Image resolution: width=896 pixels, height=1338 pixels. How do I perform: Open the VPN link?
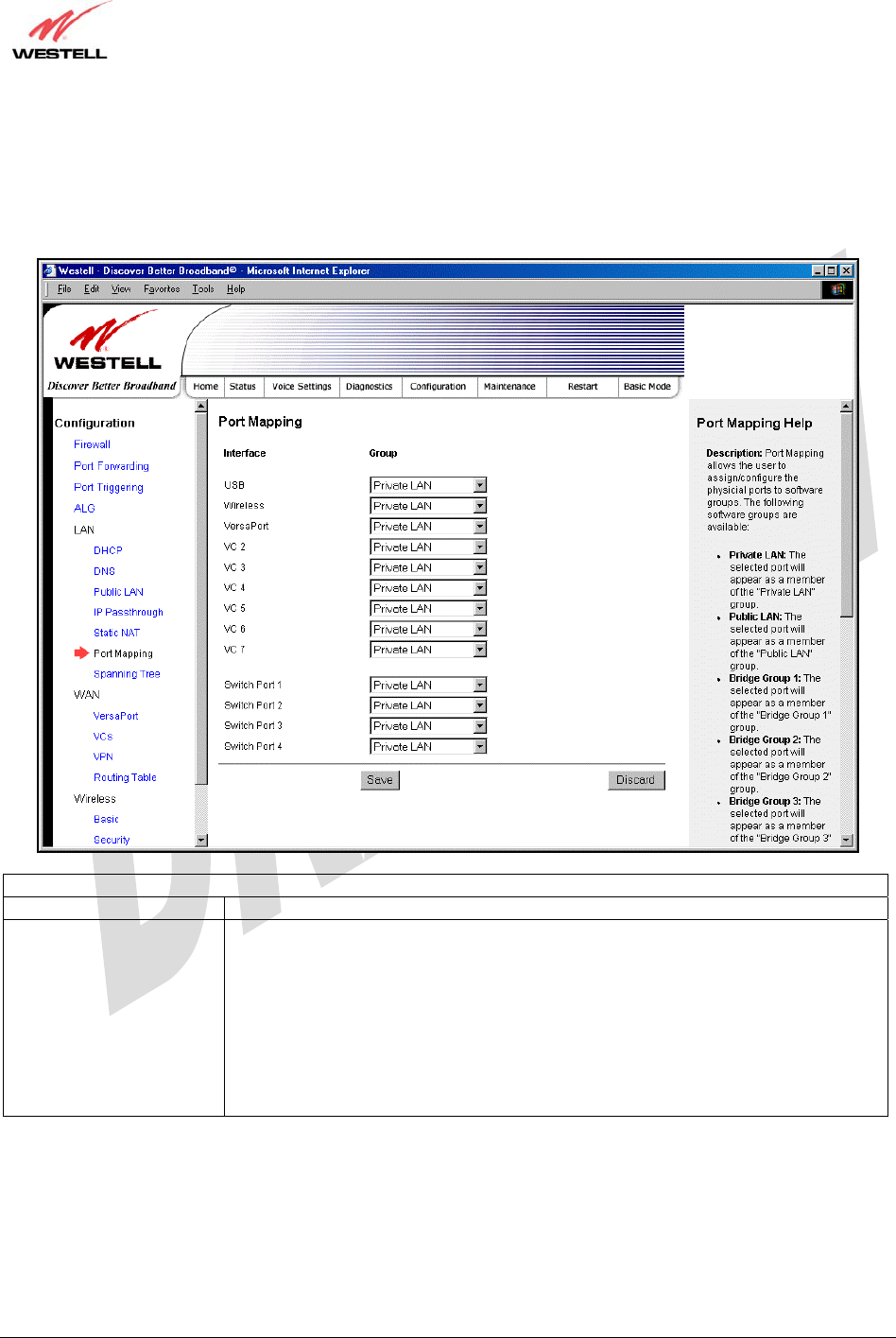[103, 756]
